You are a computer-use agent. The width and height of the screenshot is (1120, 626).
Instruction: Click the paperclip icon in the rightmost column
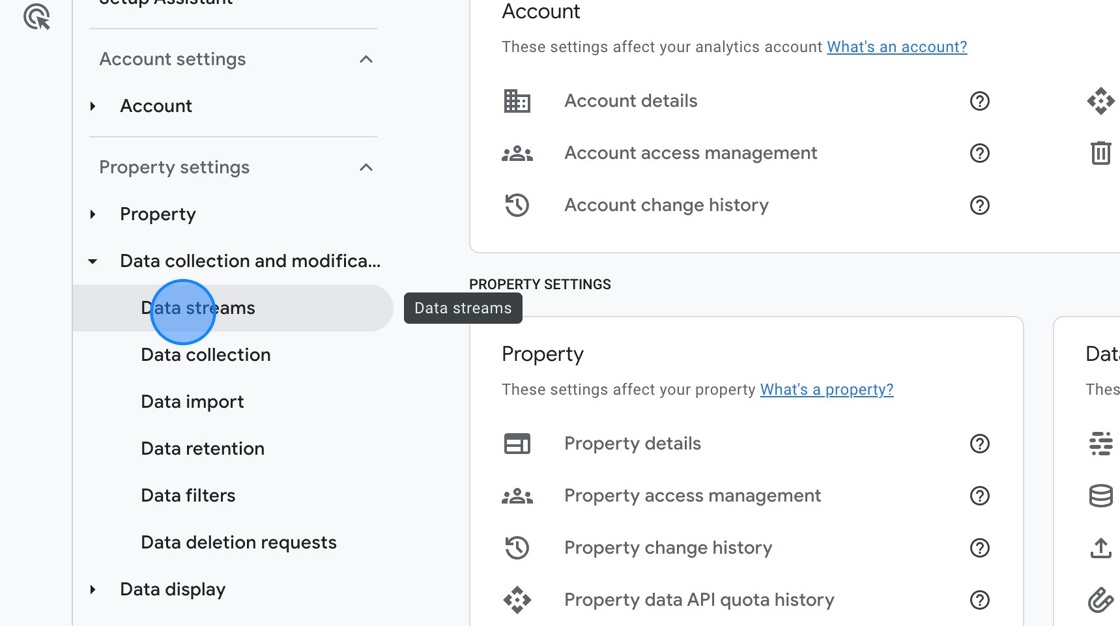(x=1099, y=601)
